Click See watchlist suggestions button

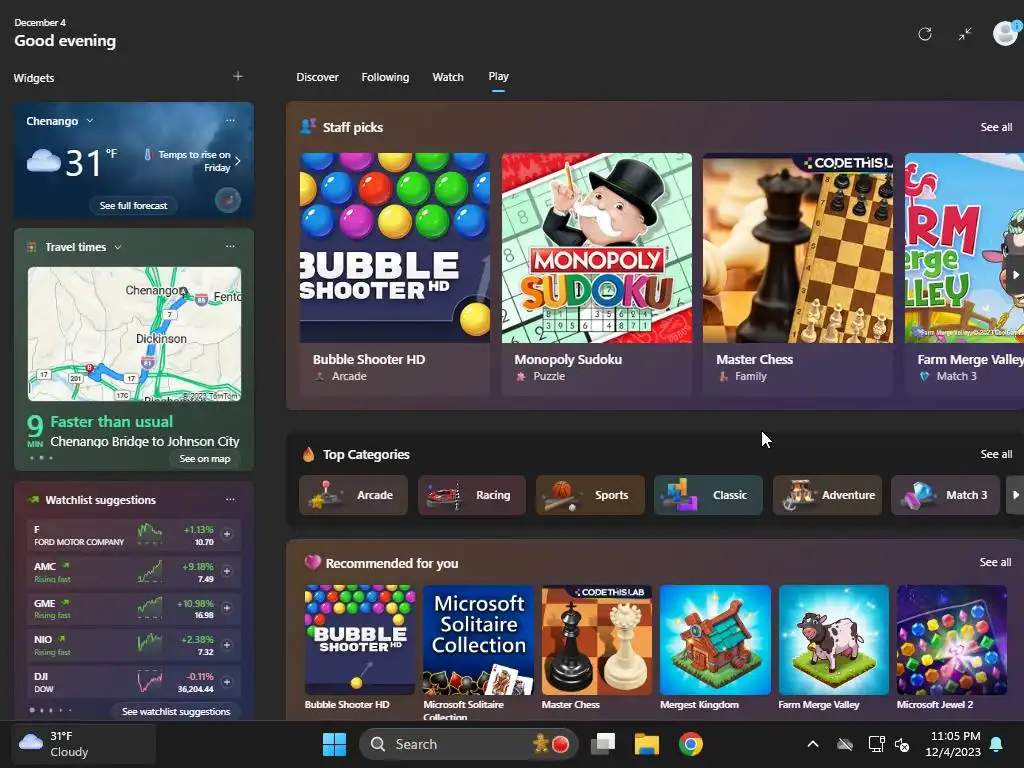pyautogui.click(x=176, y=711)
